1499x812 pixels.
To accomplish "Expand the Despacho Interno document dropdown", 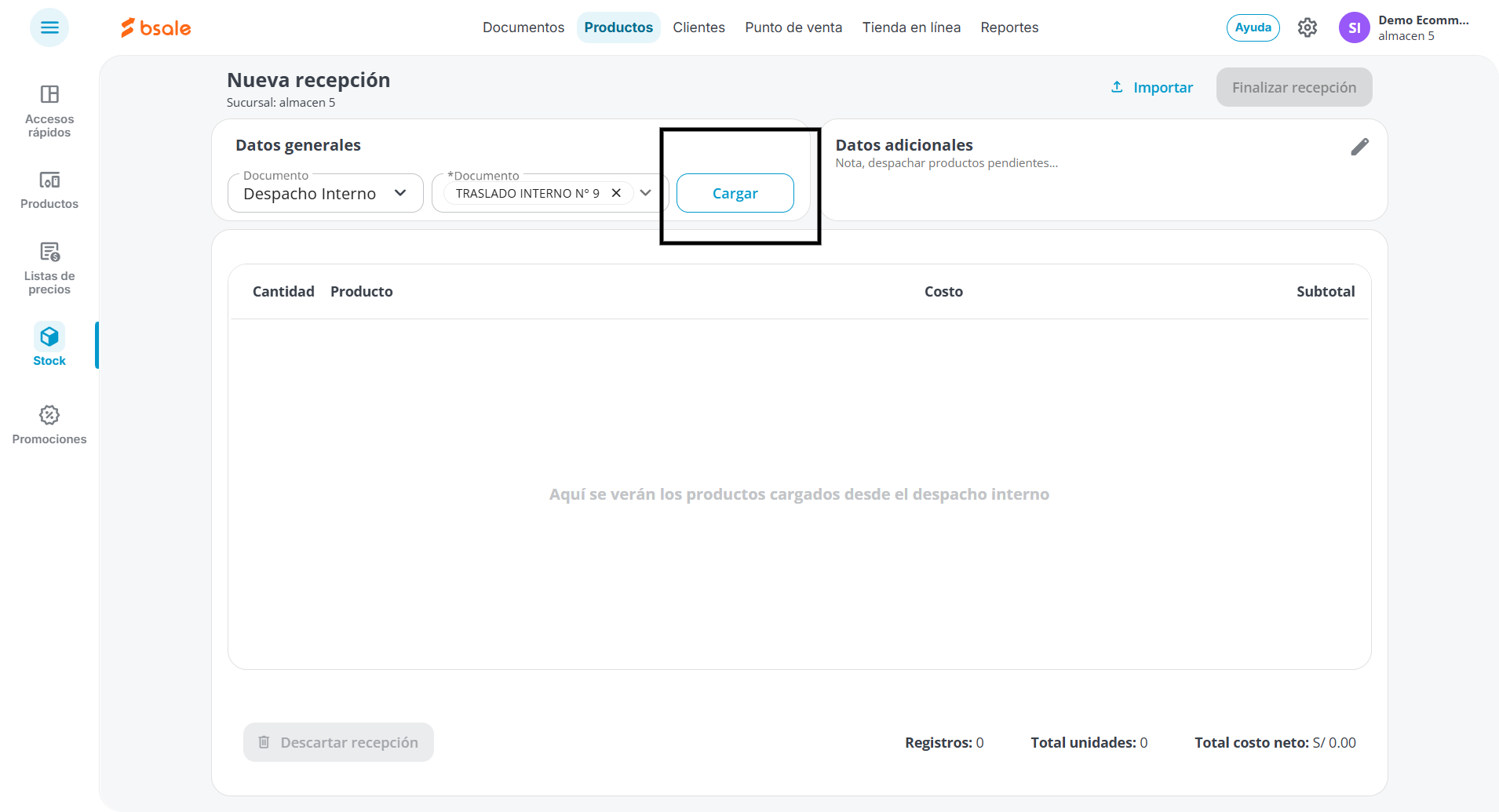I will click(x=326, y=193).
